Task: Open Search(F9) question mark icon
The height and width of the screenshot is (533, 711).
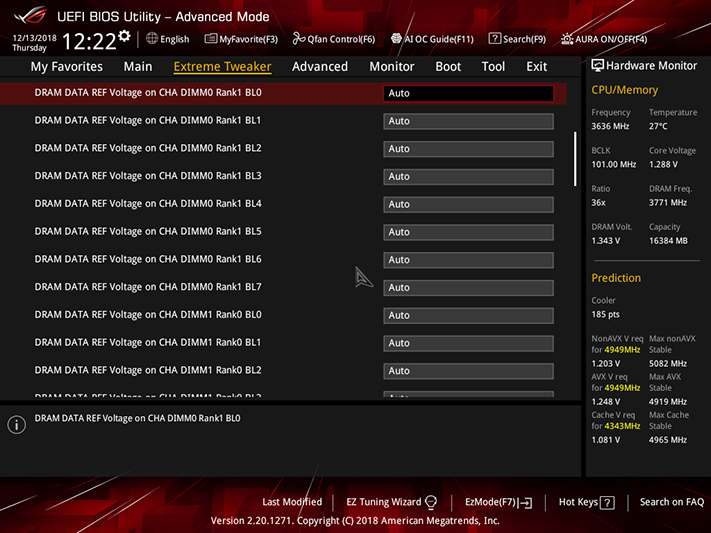Action: (495, 39)
